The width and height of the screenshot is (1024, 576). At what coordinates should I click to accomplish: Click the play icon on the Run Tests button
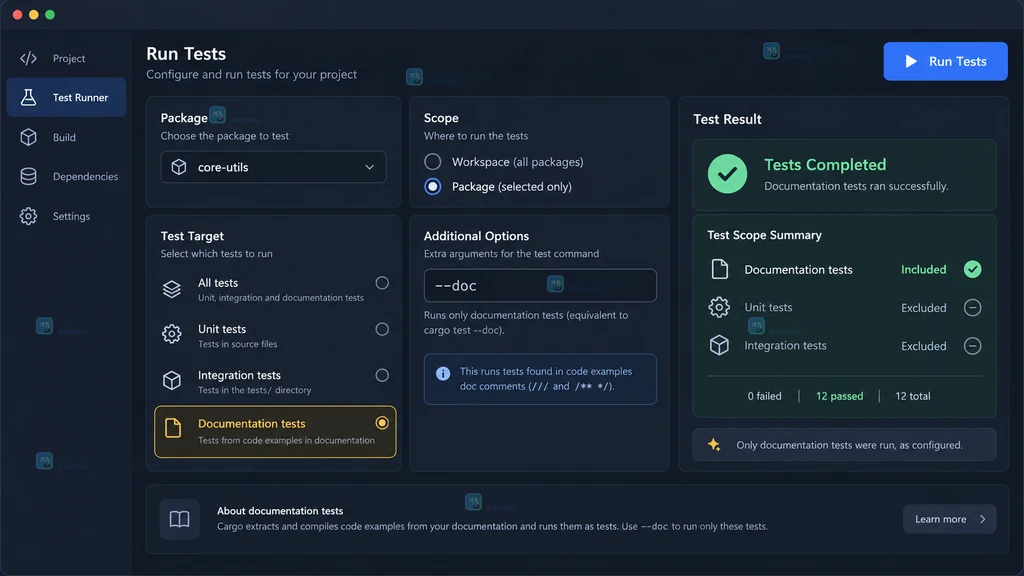(911, 61)
